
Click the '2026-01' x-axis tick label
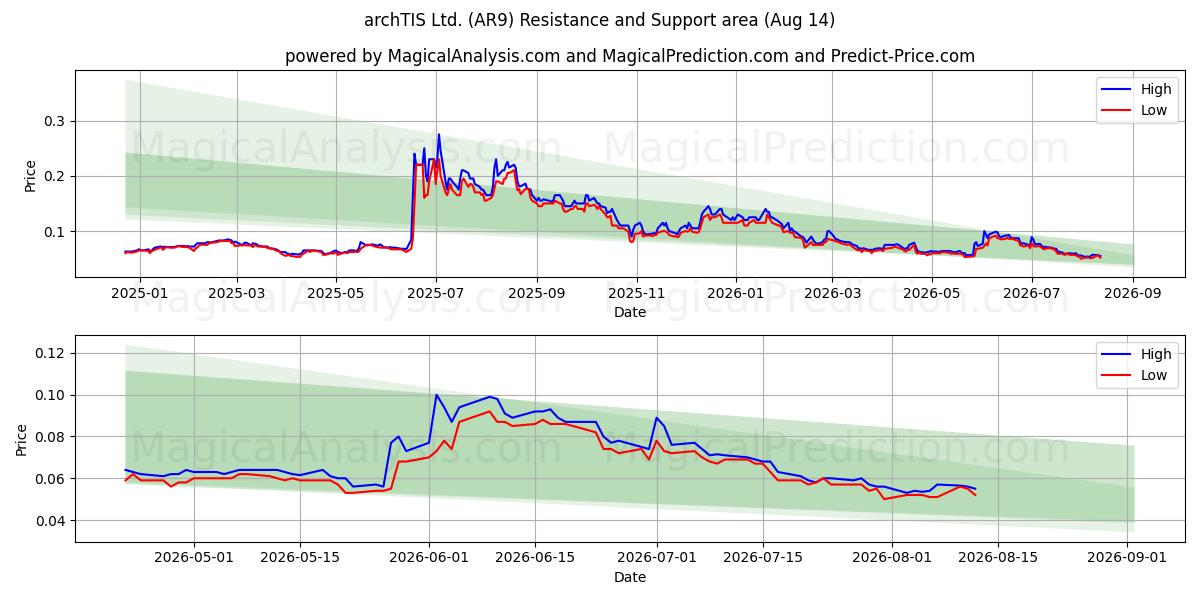click(736, 293)
